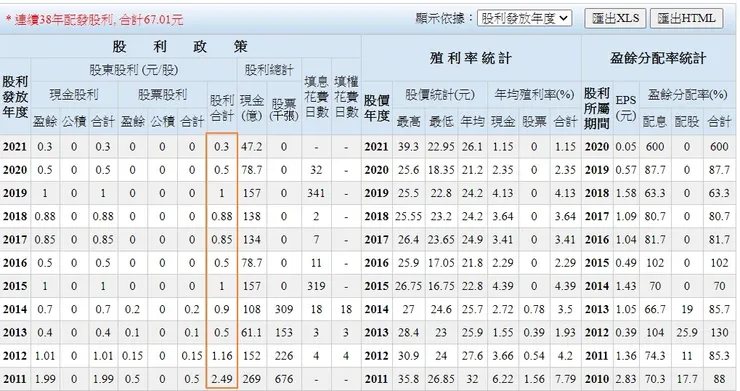Click the 最高 price column header
This screenshot has width=740, height=391.
click(408, 121)
